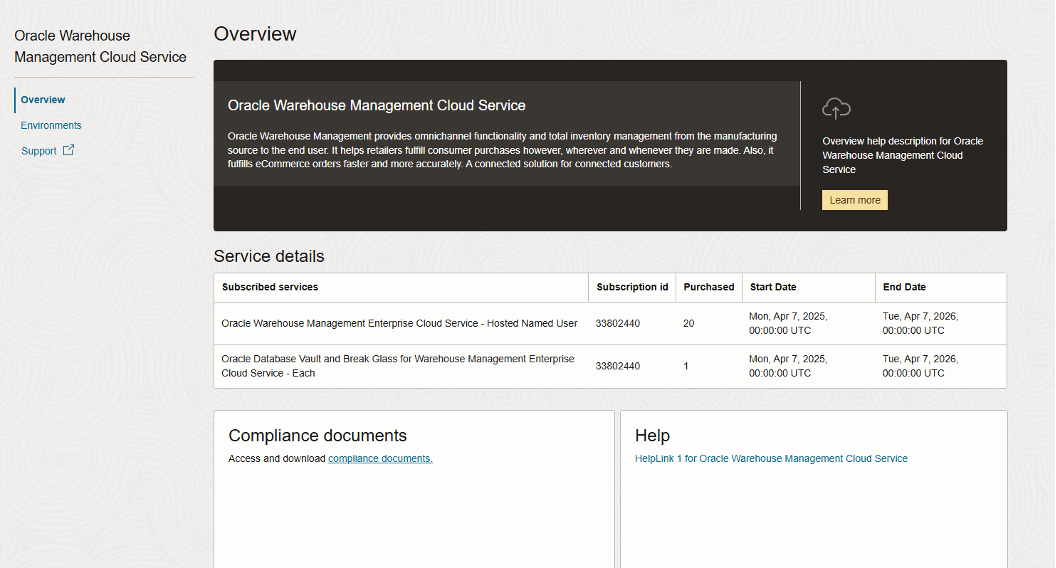Click the omnichannel functionality description paragraph

502,150
